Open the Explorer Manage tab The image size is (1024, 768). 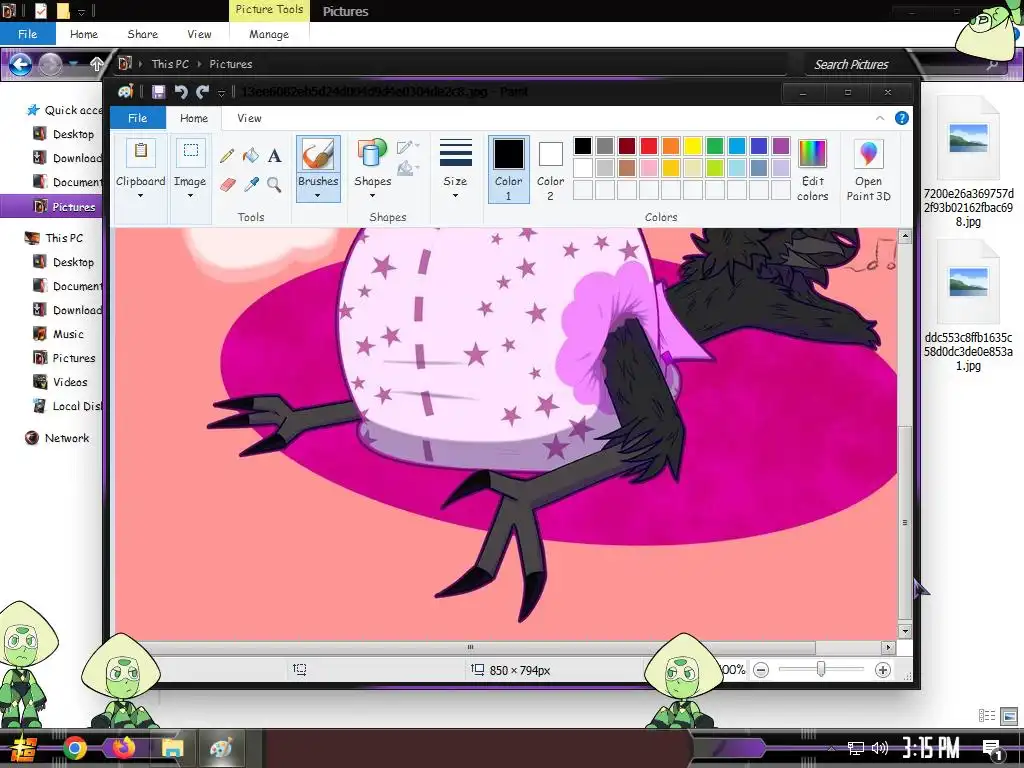click(269, 34)
